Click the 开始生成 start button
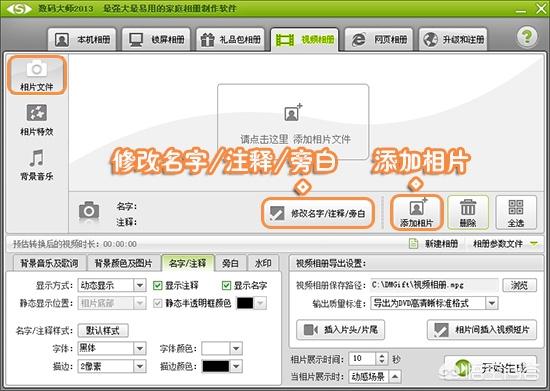The width and height of the screenshot is (550, 391). tap(490, 368)
